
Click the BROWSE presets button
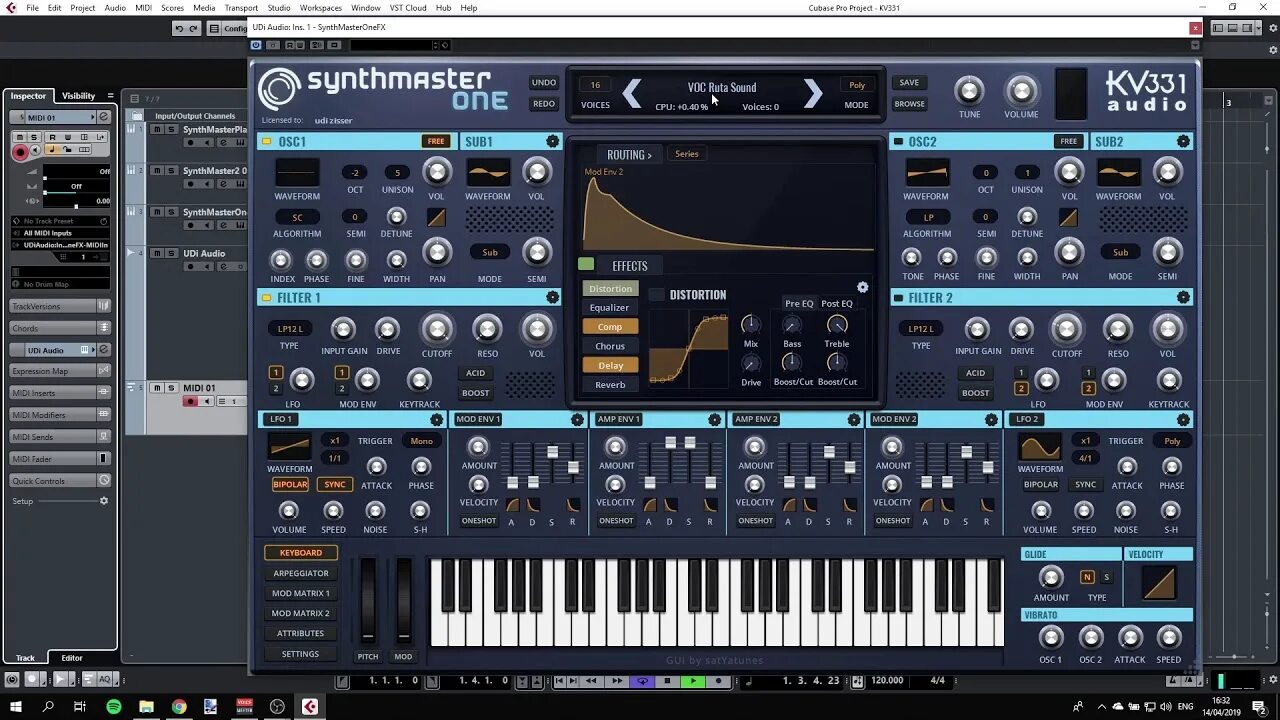pyautogui.click(x=909, y=104)
